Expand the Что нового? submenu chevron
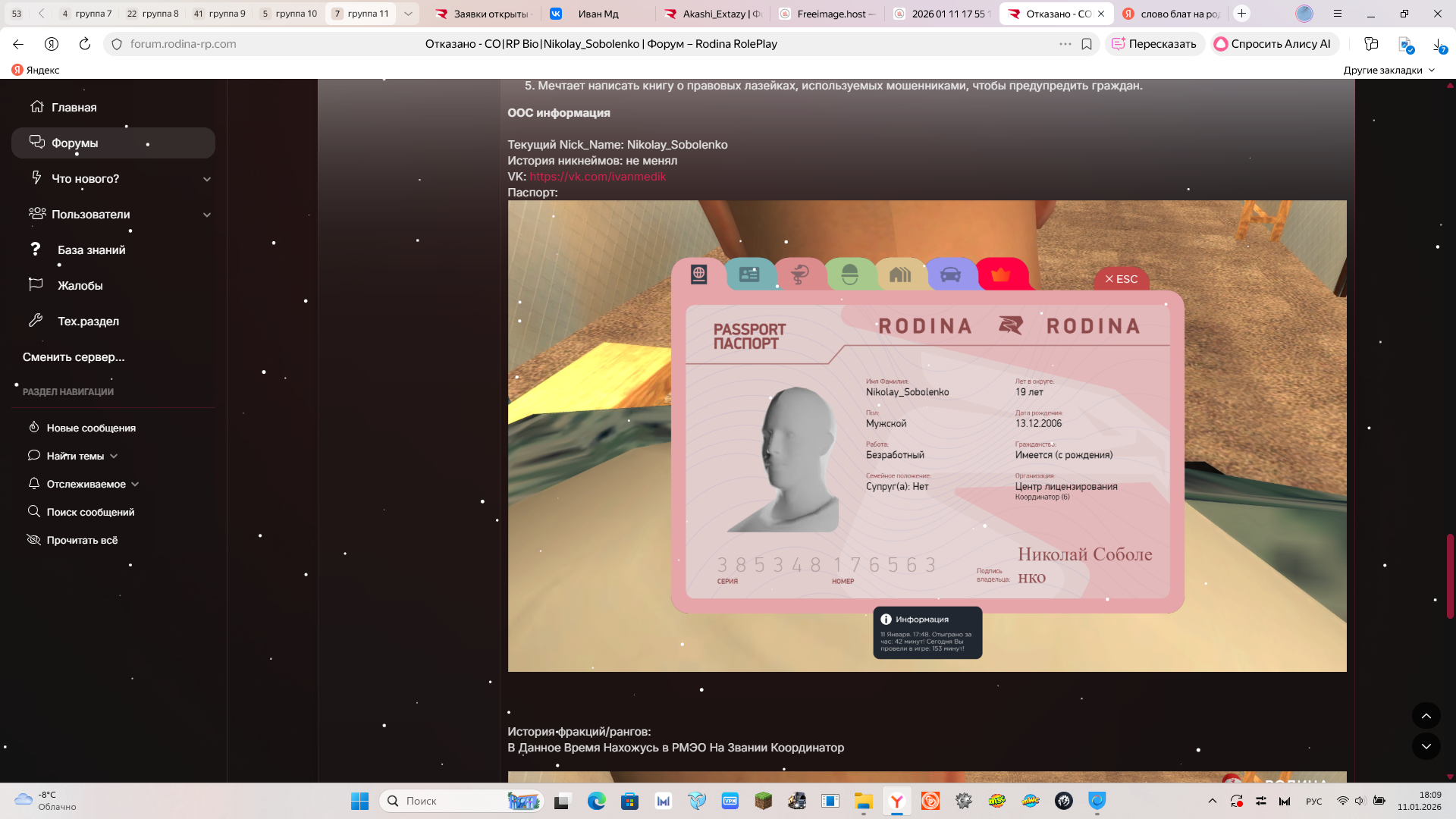The height and width of the screenshot is (819, 1456). pyautogui.click(x=207, y=179)
